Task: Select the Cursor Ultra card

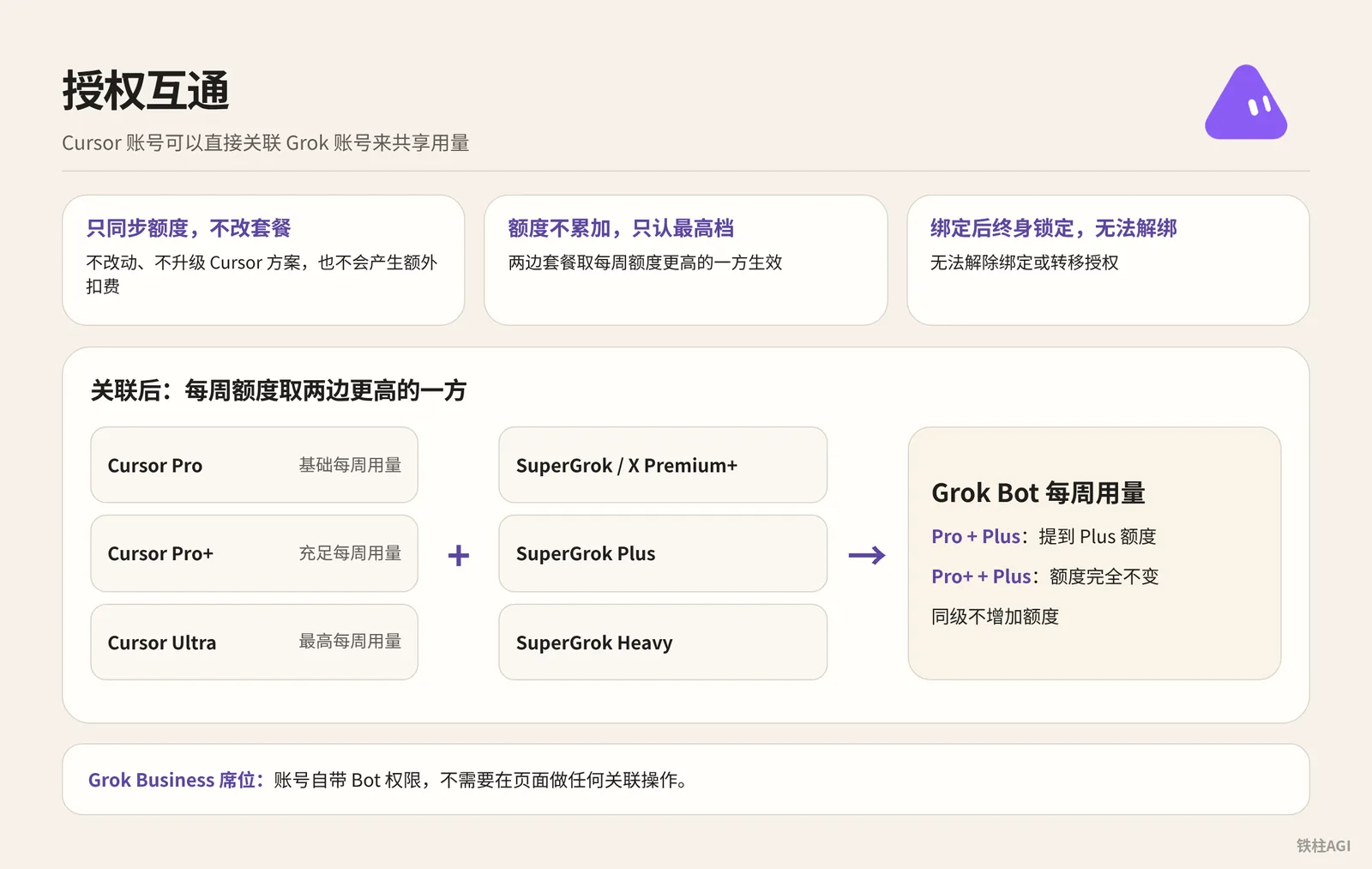Action: [254, 642]
